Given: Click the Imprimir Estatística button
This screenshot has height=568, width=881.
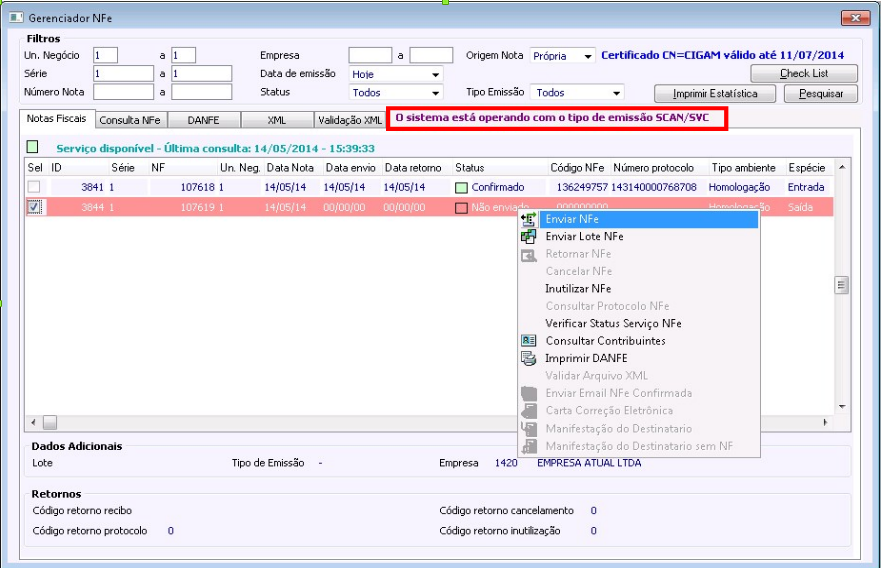Looking at the screenshot, I should (x=715, y=93).
